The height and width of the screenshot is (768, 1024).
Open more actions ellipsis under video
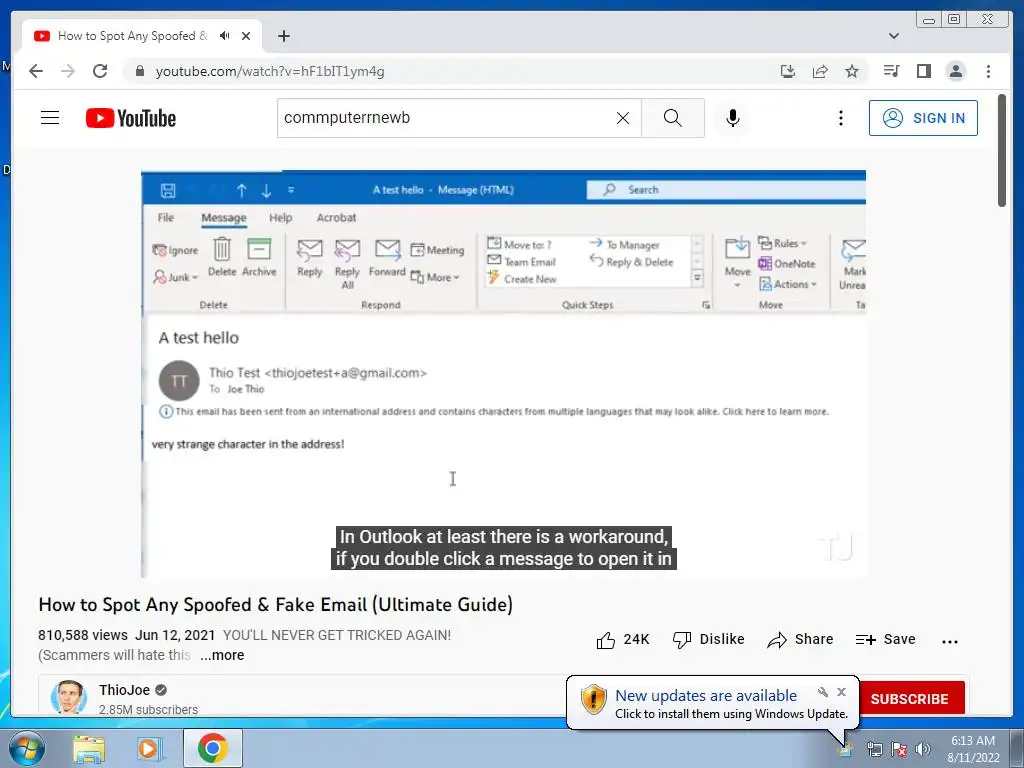[950, 641]
